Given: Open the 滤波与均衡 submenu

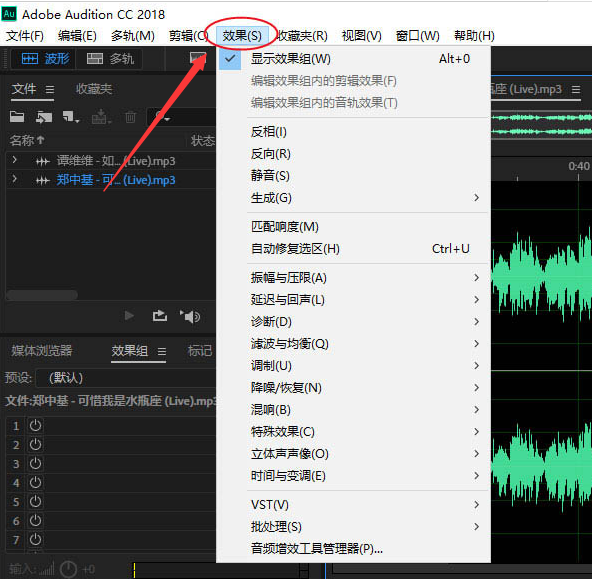Looking at the screenshot, I should click(354, 343).
